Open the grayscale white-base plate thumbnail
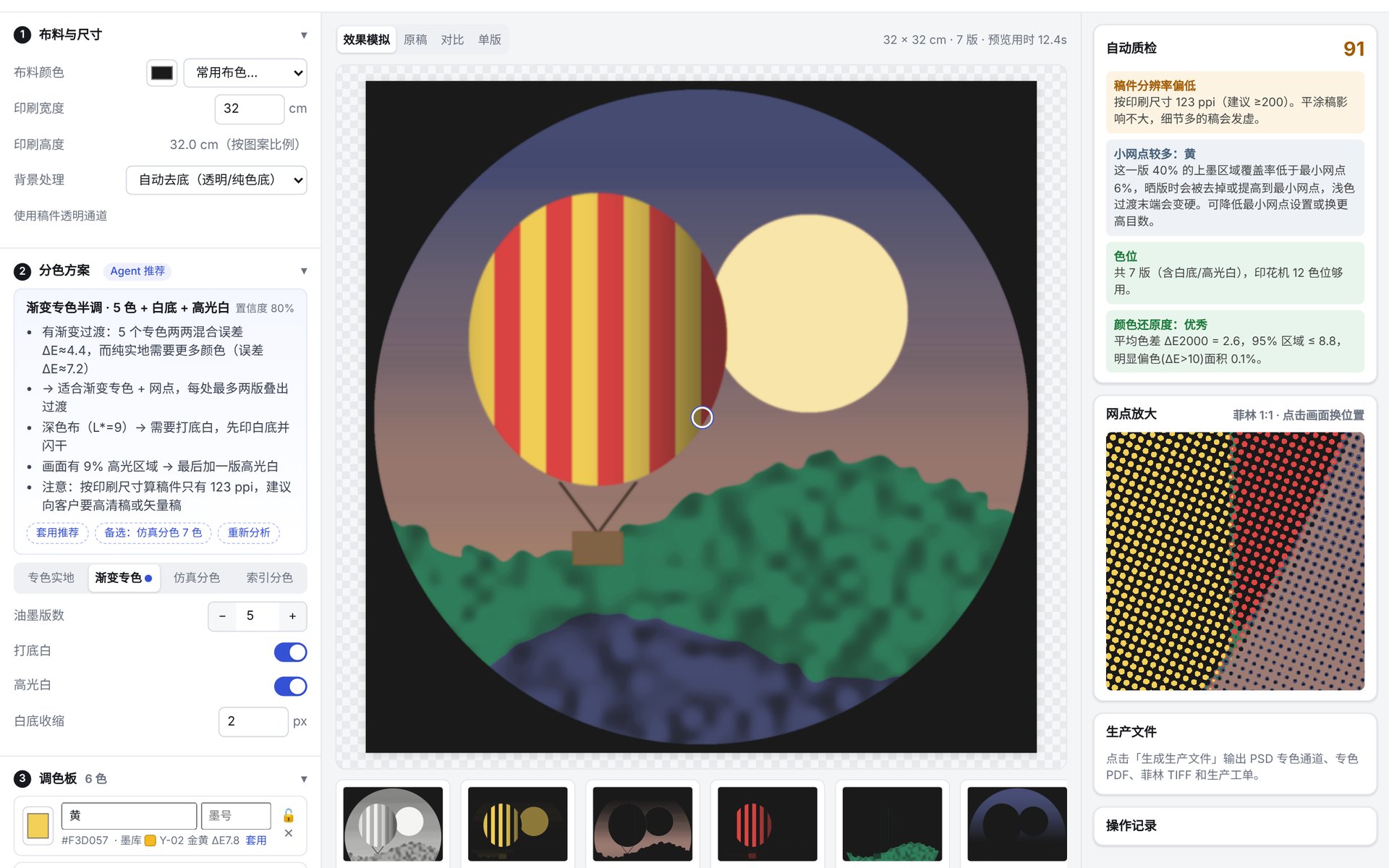Screen dimensions: 1389x868 393,824
